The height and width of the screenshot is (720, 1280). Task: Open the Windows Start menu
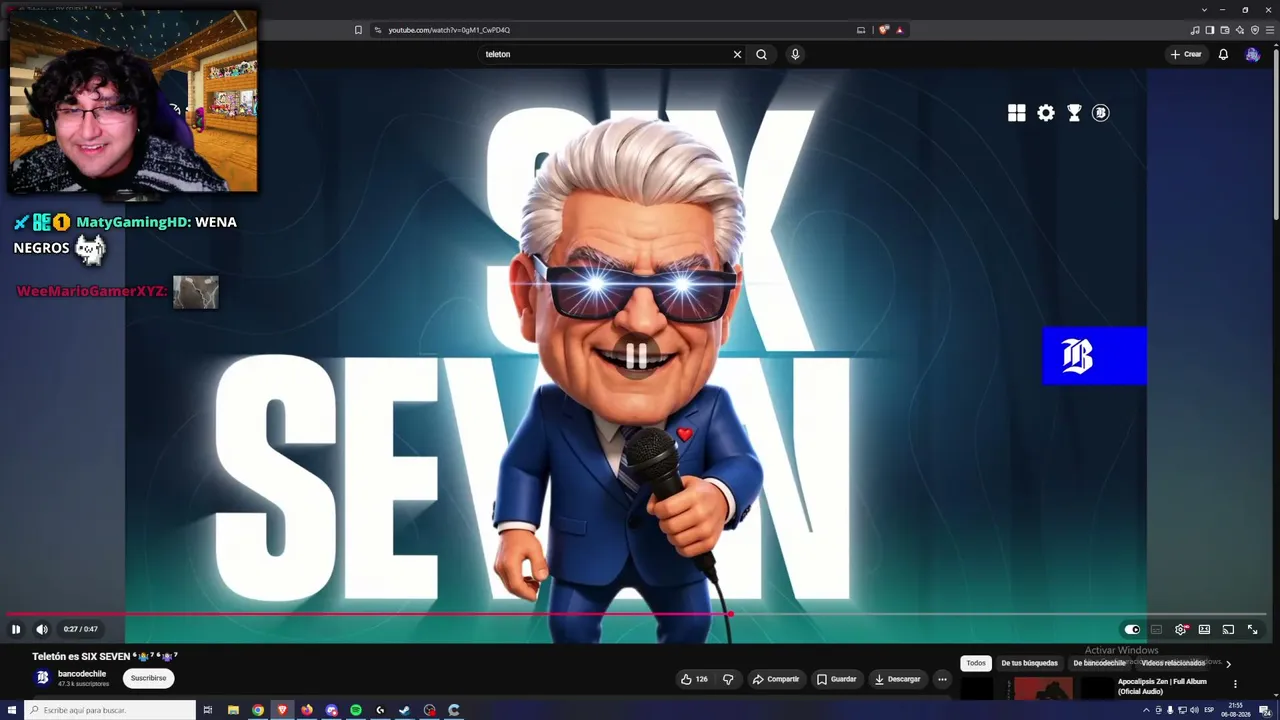[x=12, y=710]
